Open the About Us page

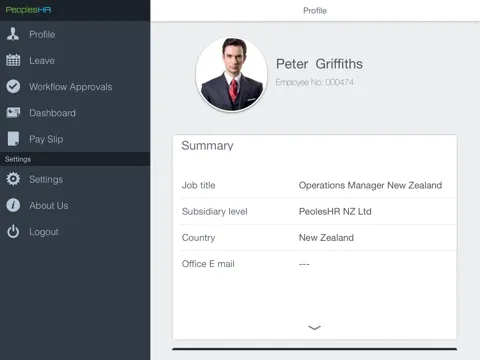pos(75,205)
